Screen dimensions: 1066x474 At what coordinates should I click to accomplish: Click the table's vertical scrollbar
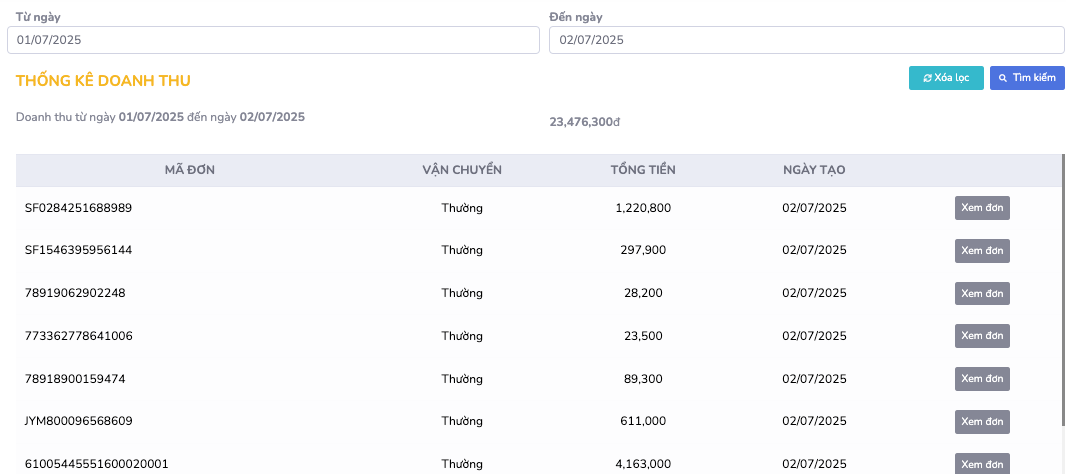point(1063,300)
